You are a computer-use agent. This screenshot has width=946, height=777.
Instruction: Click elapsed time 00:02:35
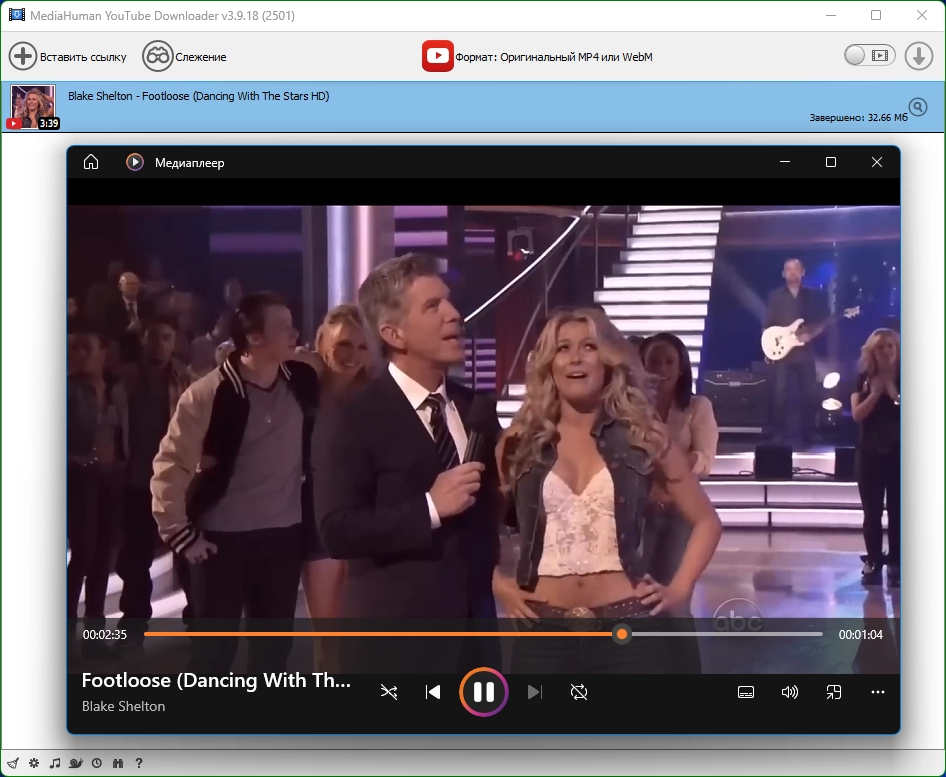pyautogui.click(x=104, y=635)
